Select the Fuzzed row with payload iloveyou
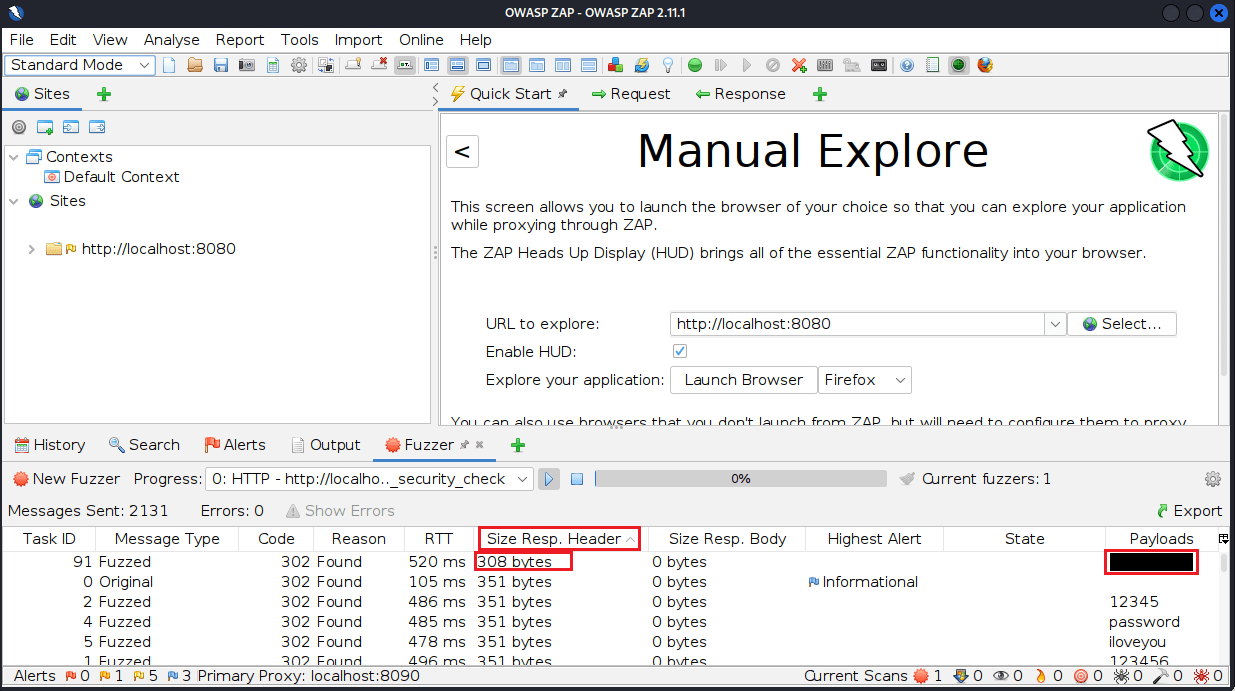 coord(612,642)
